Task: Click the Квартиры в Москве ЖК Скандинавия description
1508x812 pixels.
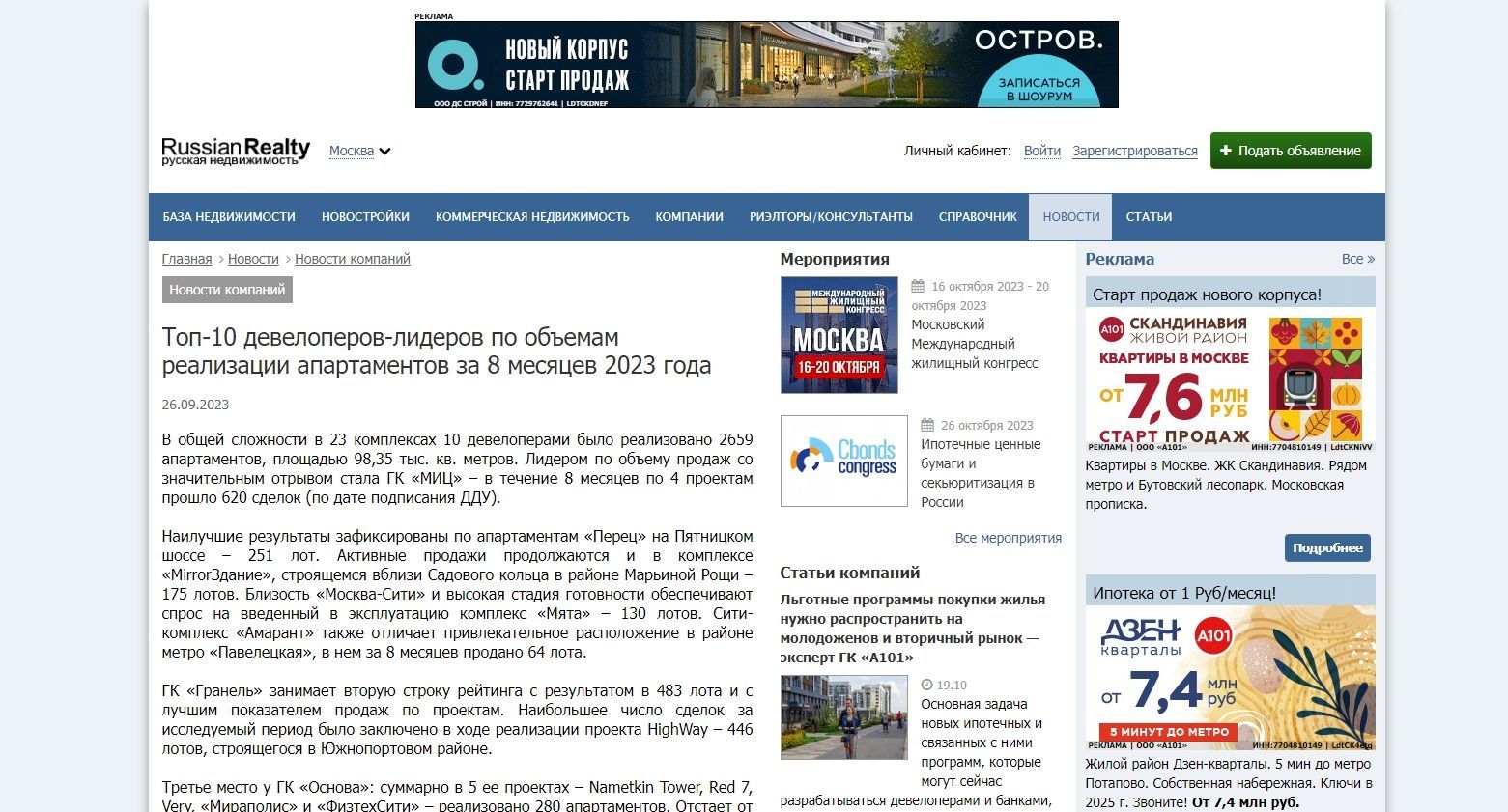Action: (1226, 485)
